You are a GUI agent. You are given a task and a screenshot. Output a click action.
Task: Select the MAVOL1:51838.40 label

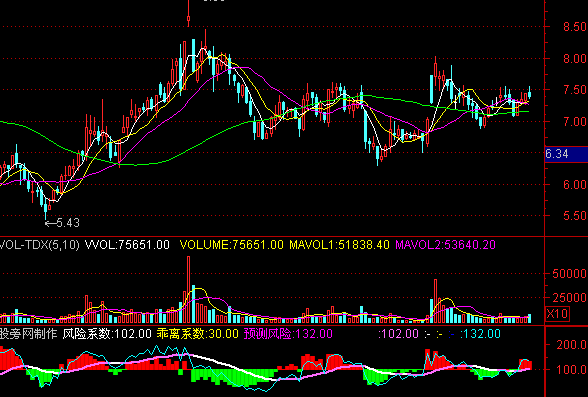pos(339,245)
